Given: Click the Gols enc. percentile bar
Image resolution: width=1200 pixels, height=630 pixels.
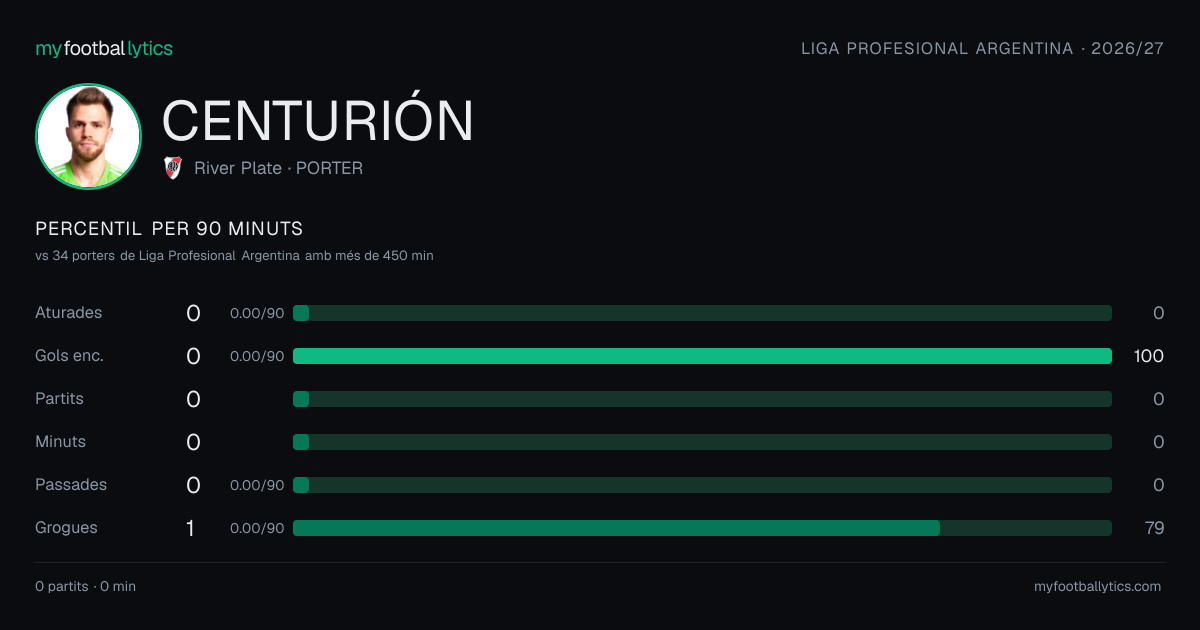Looking at the screenshot, I should (x=702, y=356).
